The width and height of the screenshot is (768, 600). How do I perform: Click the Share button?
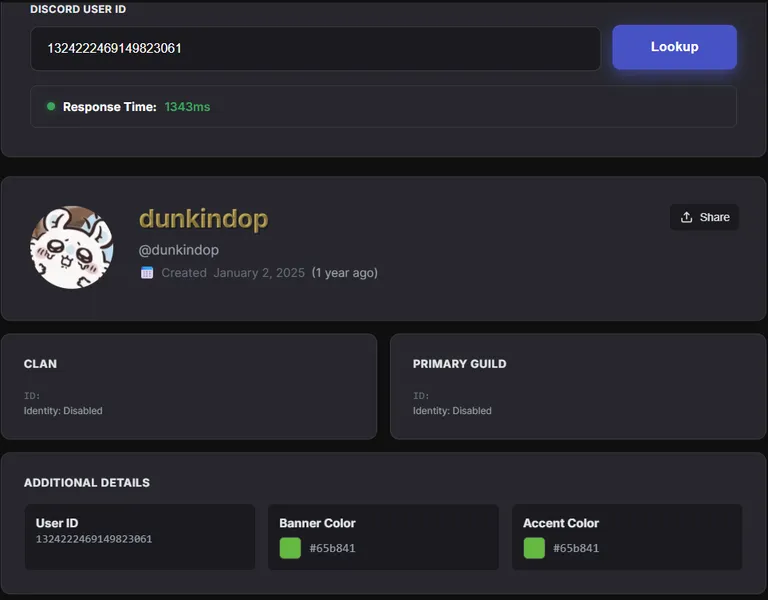(704, 217)
